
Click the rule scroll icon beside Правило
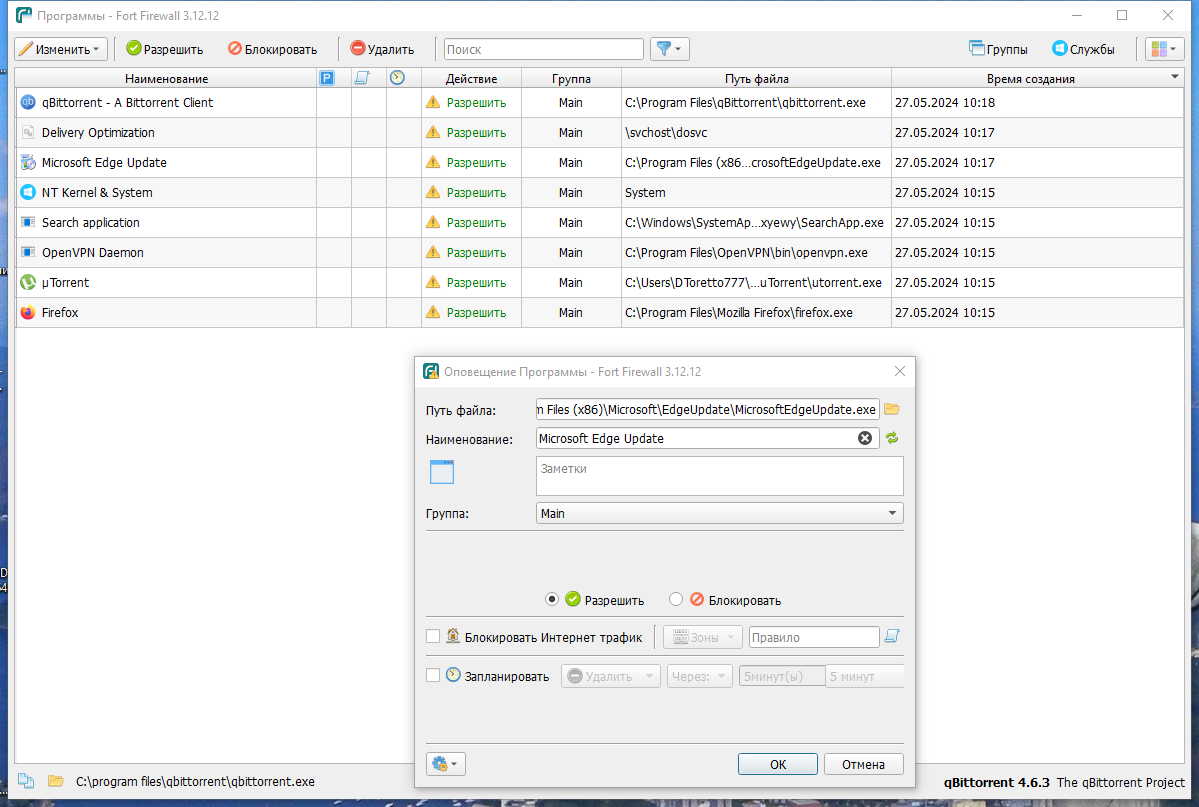(x=892, y=636)
